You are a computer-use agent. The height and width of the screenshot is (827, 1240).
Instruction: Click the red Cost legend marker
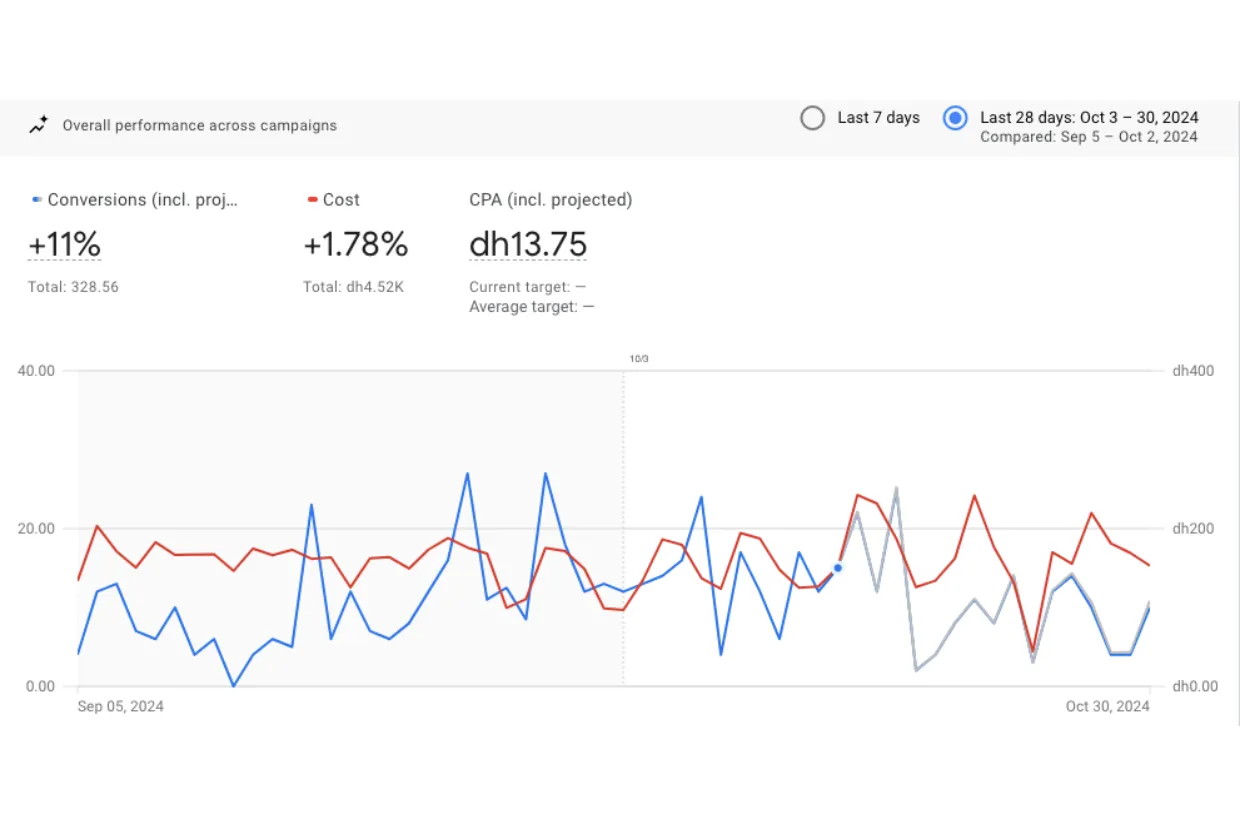tap(312, 200)
